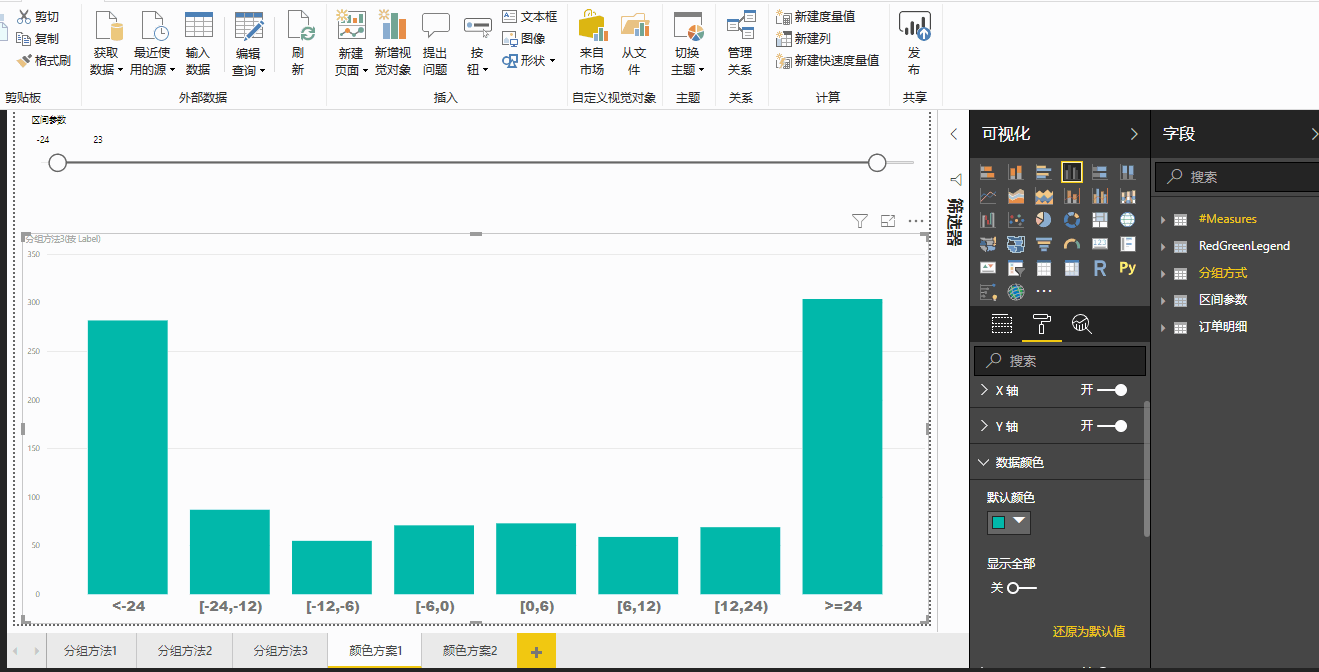The image size is (1319, 672).
Task: Open more visuals ellipsis in pane
Action: [x=1044, y=292]
